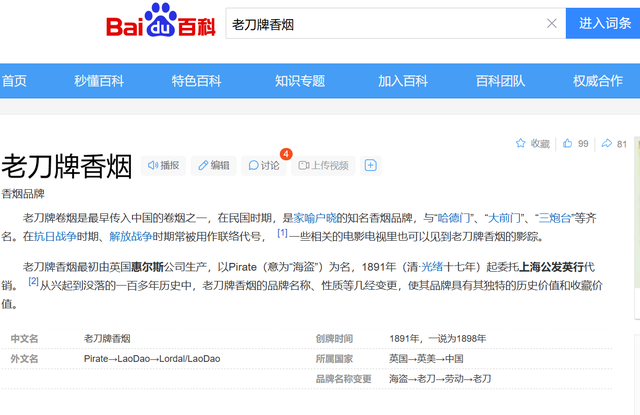Follow the 家喻户晓 hyperlink
640x415 pixels.
tap(312, 217)
